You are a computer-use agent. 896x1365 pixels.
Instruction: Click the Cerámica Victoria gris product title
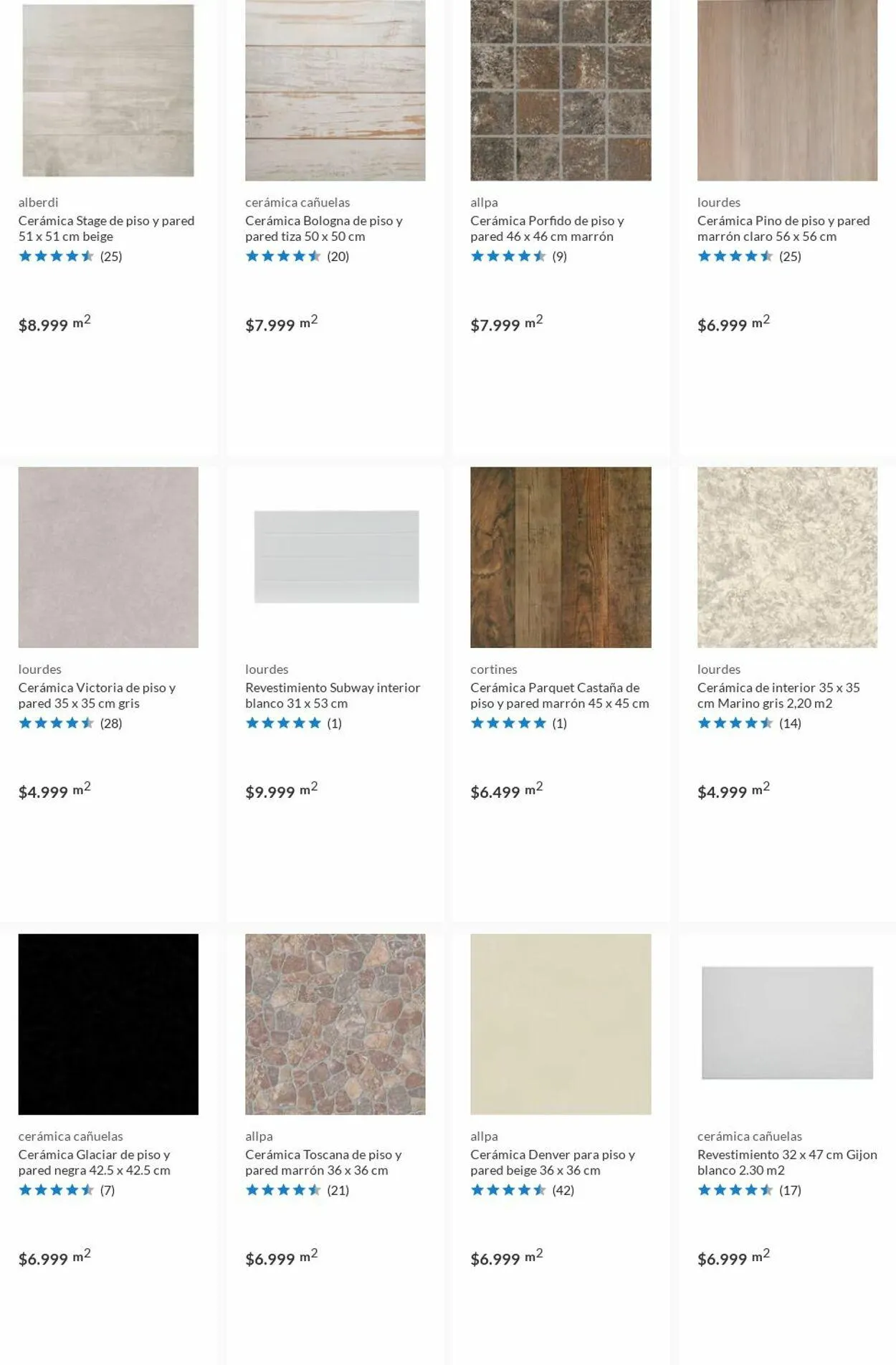[x=97, y=695]
